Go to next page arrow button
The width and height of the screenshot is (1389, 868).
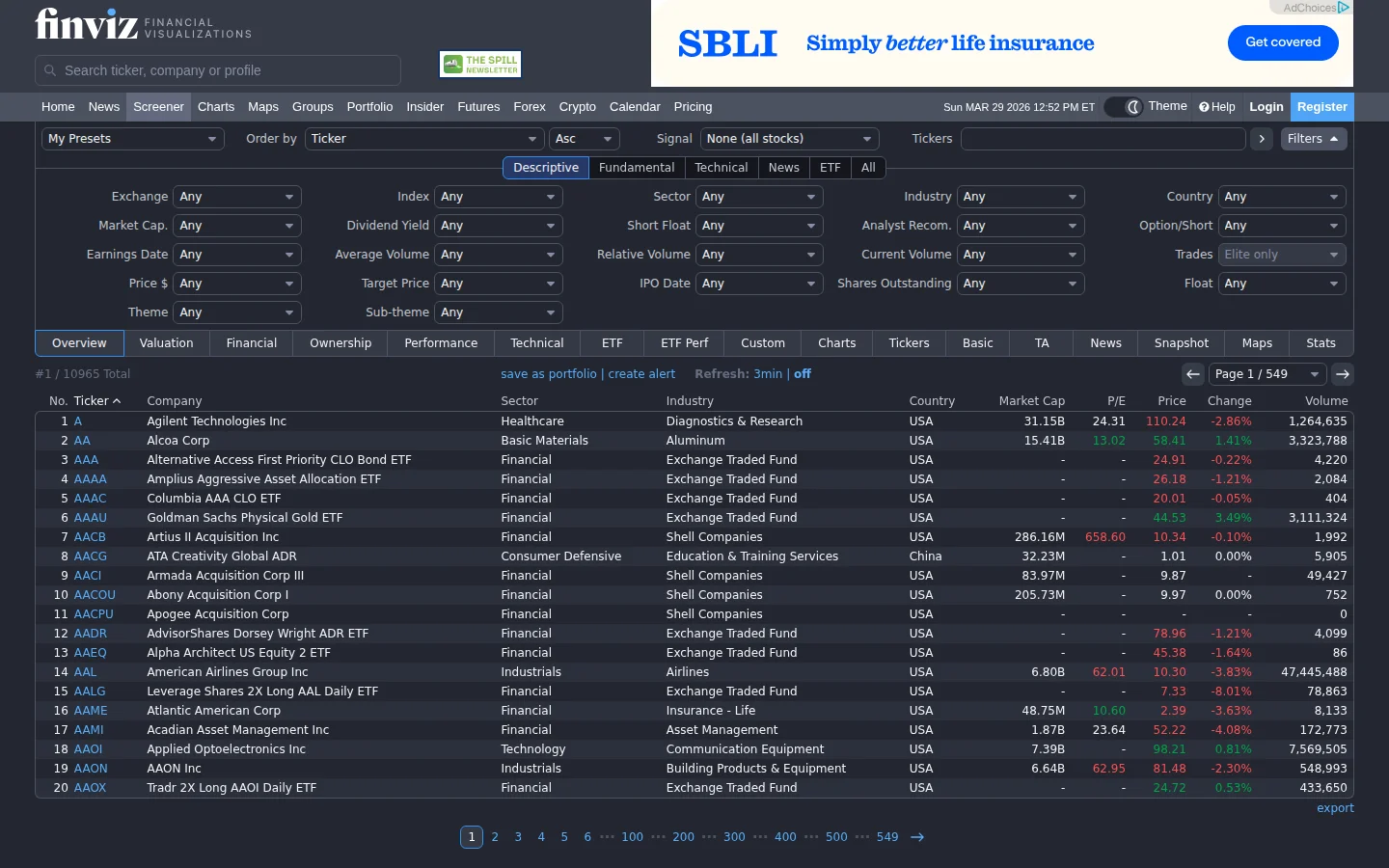coord(1343,374)
